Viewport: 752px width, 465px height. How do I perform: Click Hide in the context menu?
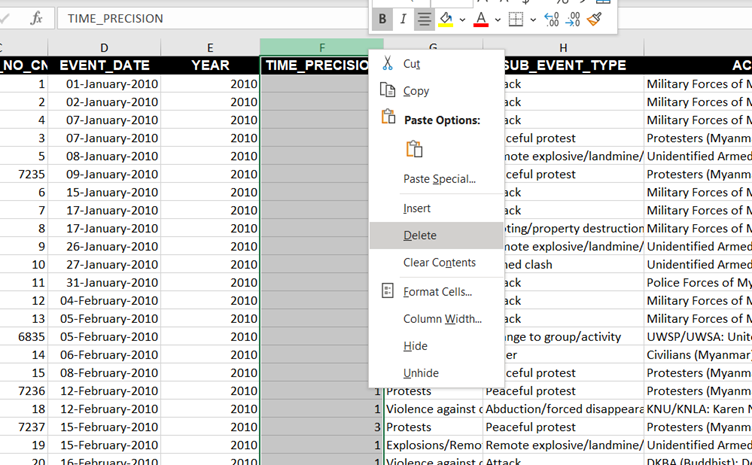415,346
